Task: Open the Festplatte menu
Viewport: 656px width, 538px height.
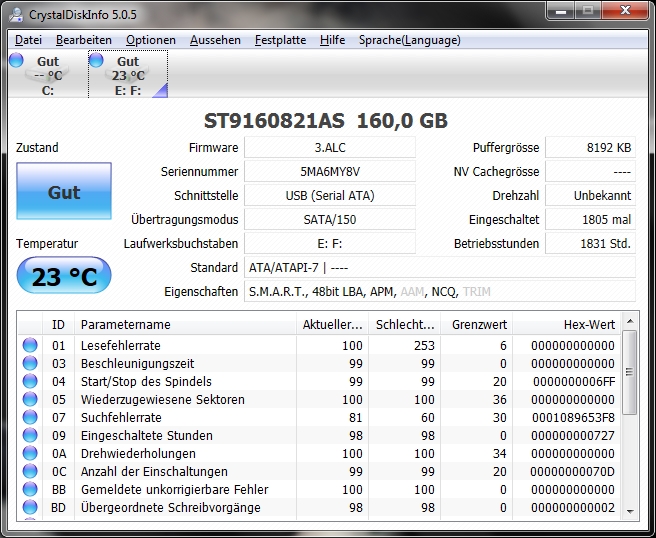Action: (x=280, y=40)
